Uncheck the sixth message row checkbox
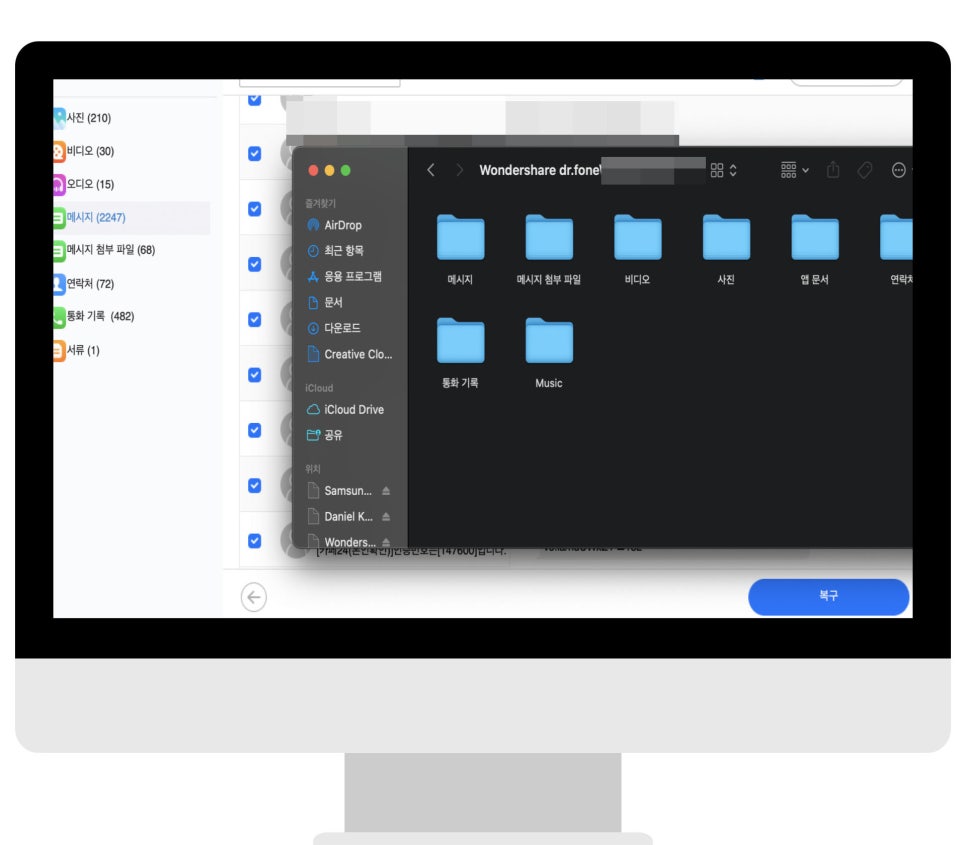Viewport: 966px width, 845px height. pos(254,375)
